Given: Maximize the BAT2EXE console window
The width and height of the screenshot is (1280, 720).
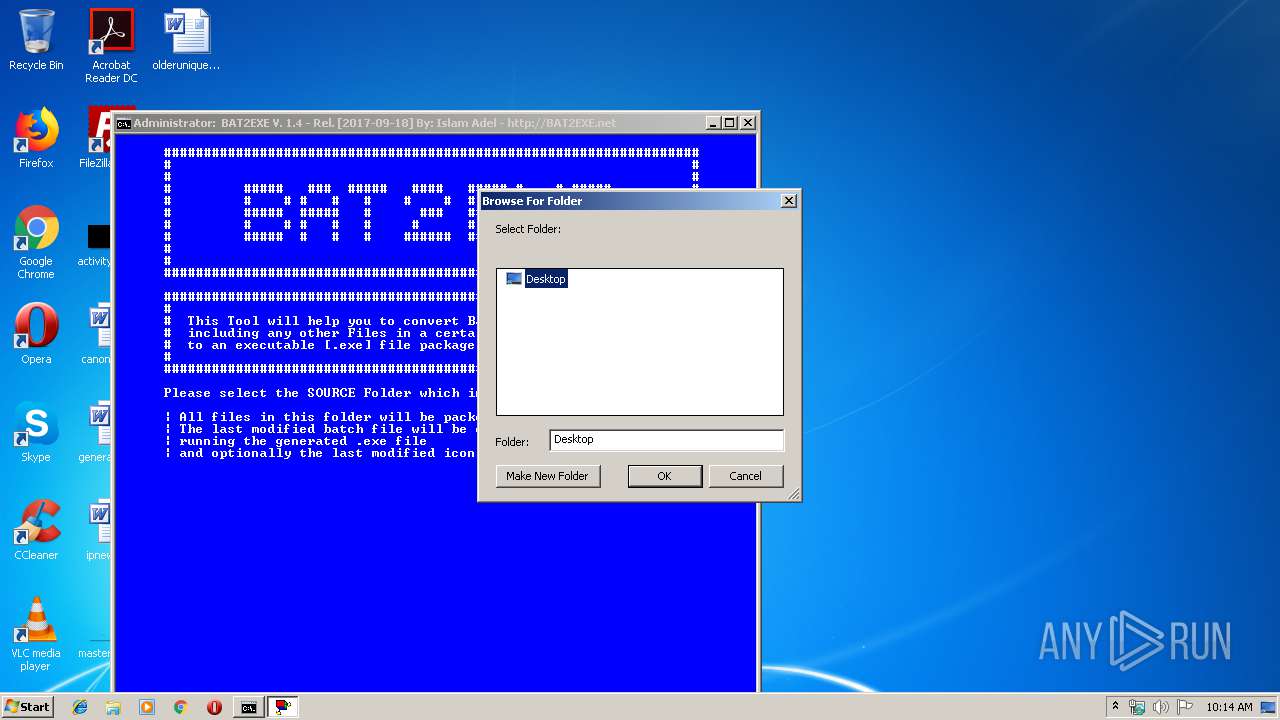Looking at the screenshot, I should point(730,123).
